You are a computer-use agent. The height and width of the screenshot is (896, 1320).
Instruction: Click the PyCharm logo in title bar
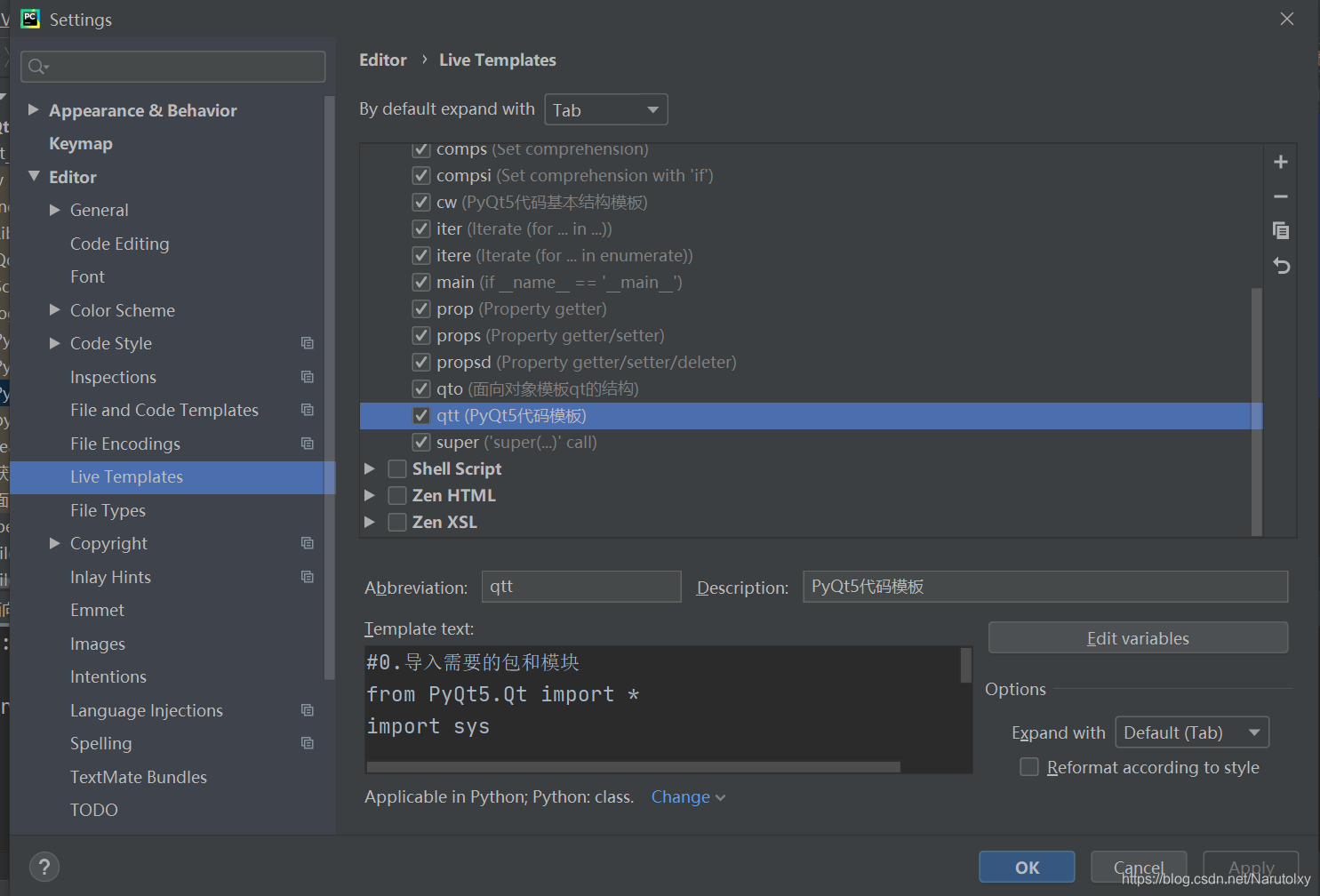pos(30,19)
